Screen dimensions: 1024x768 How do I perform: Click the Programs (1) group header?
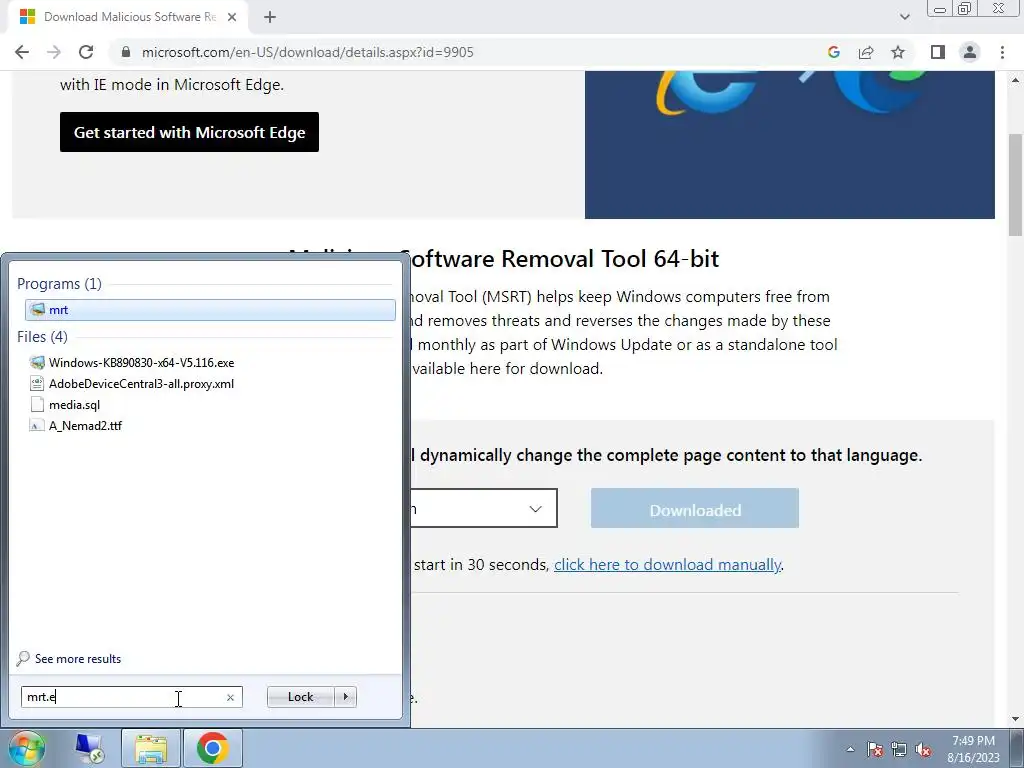click(59, 283)
